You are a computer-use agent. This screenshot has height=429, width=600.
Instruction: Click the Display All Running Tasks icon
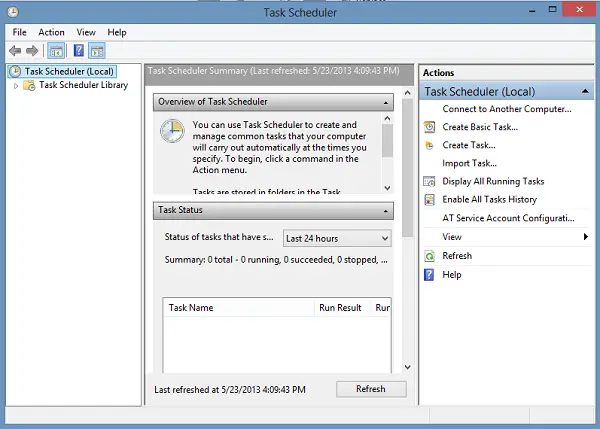(429, 181)
